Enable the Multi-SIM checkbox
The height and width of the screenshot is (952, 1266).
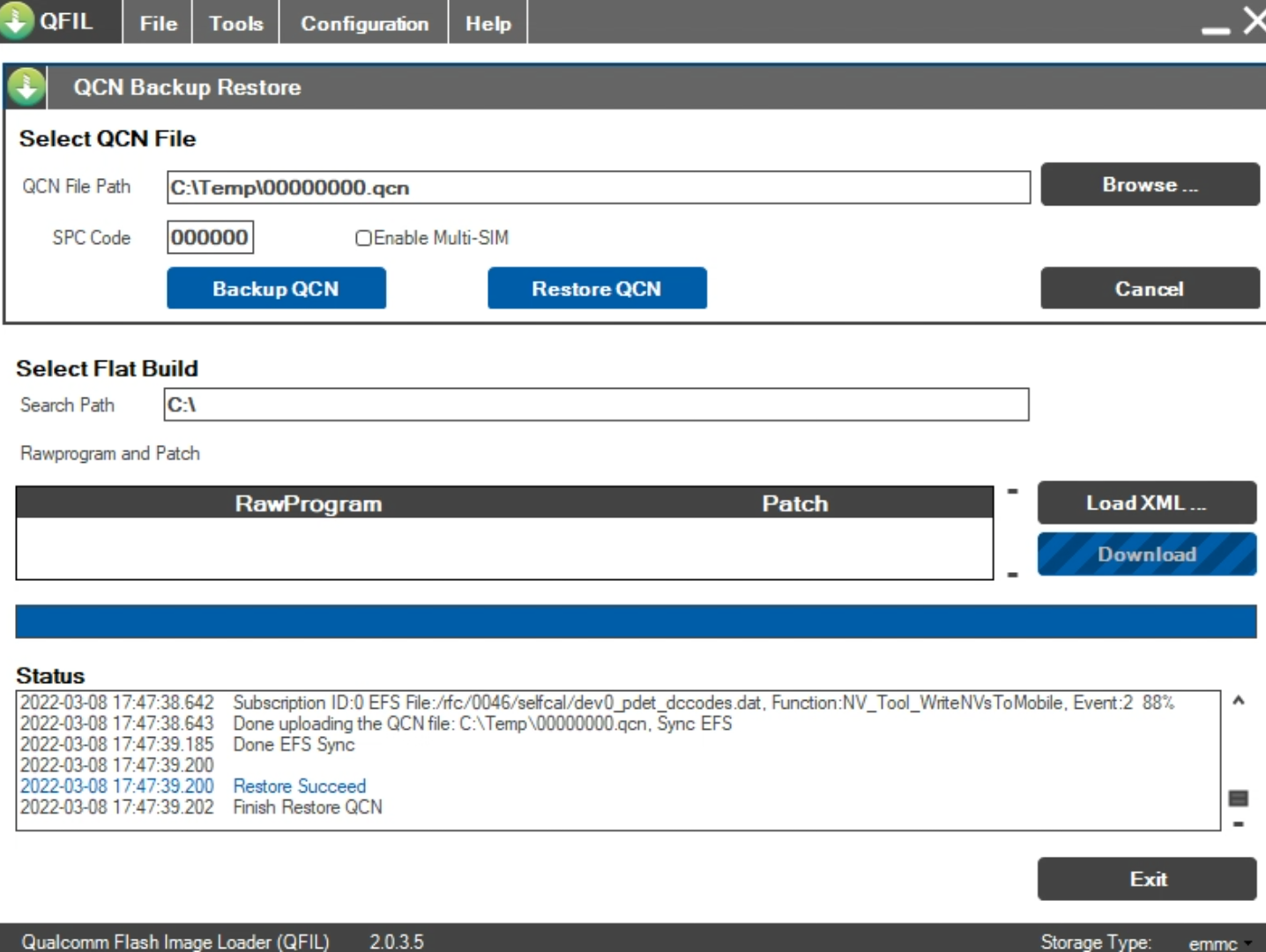[x=363, y=238]
